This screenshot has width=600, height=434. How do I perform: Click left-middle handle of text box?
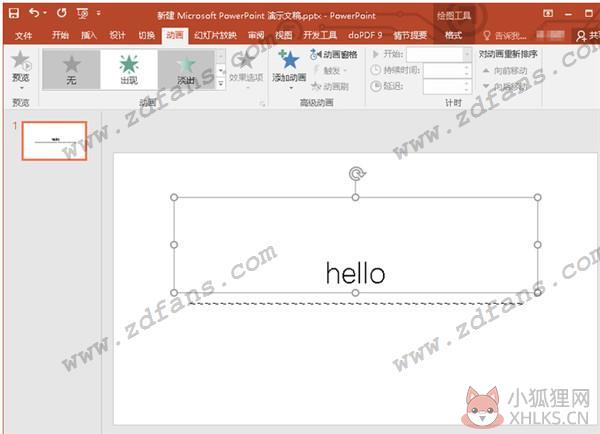pyautogui.click(x=174, y=245)
